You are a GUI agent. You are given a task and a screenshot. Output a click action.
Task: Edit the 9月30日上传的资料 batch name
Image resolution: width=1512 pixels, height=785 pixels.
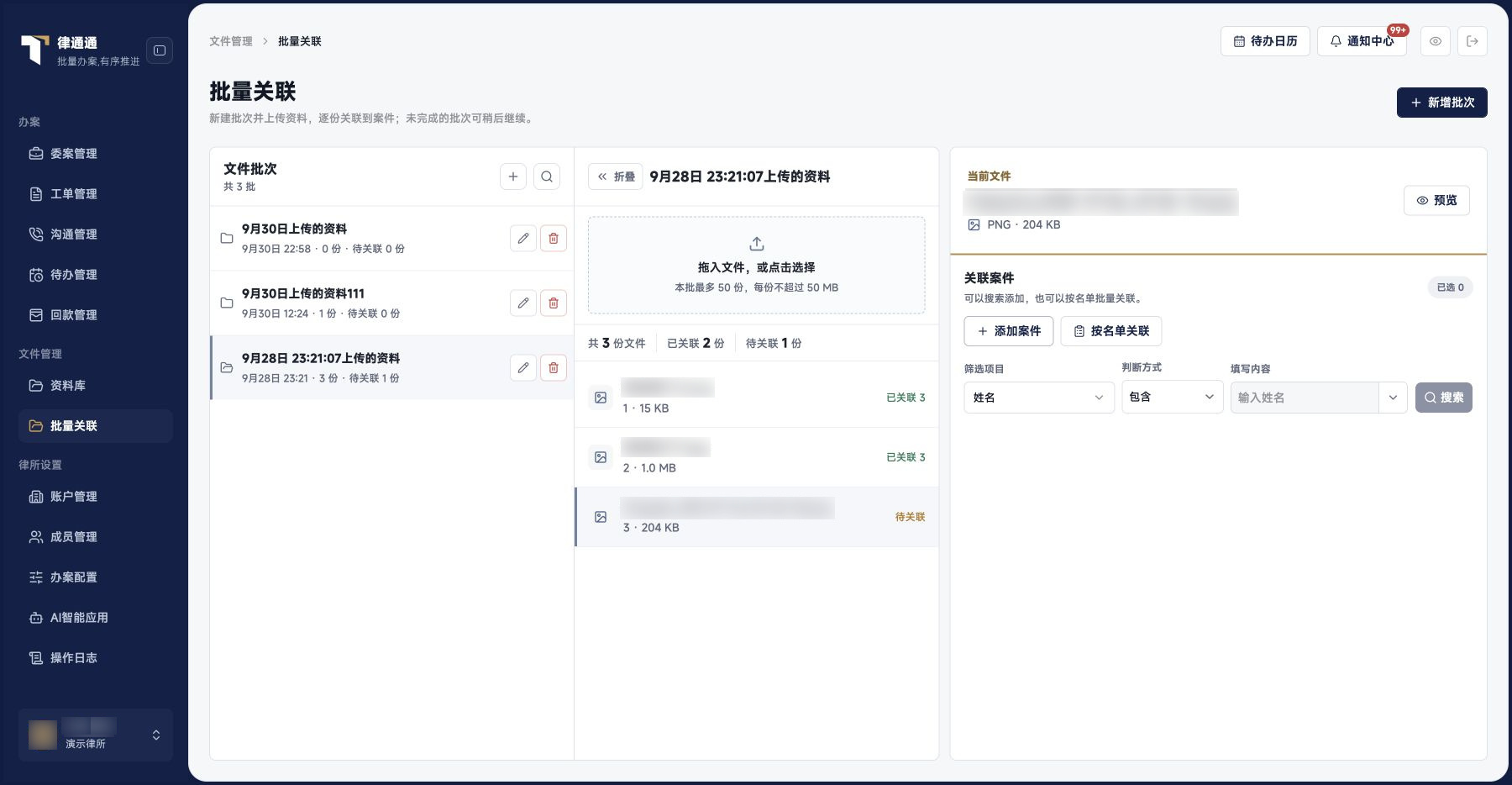tap(523, 239)
